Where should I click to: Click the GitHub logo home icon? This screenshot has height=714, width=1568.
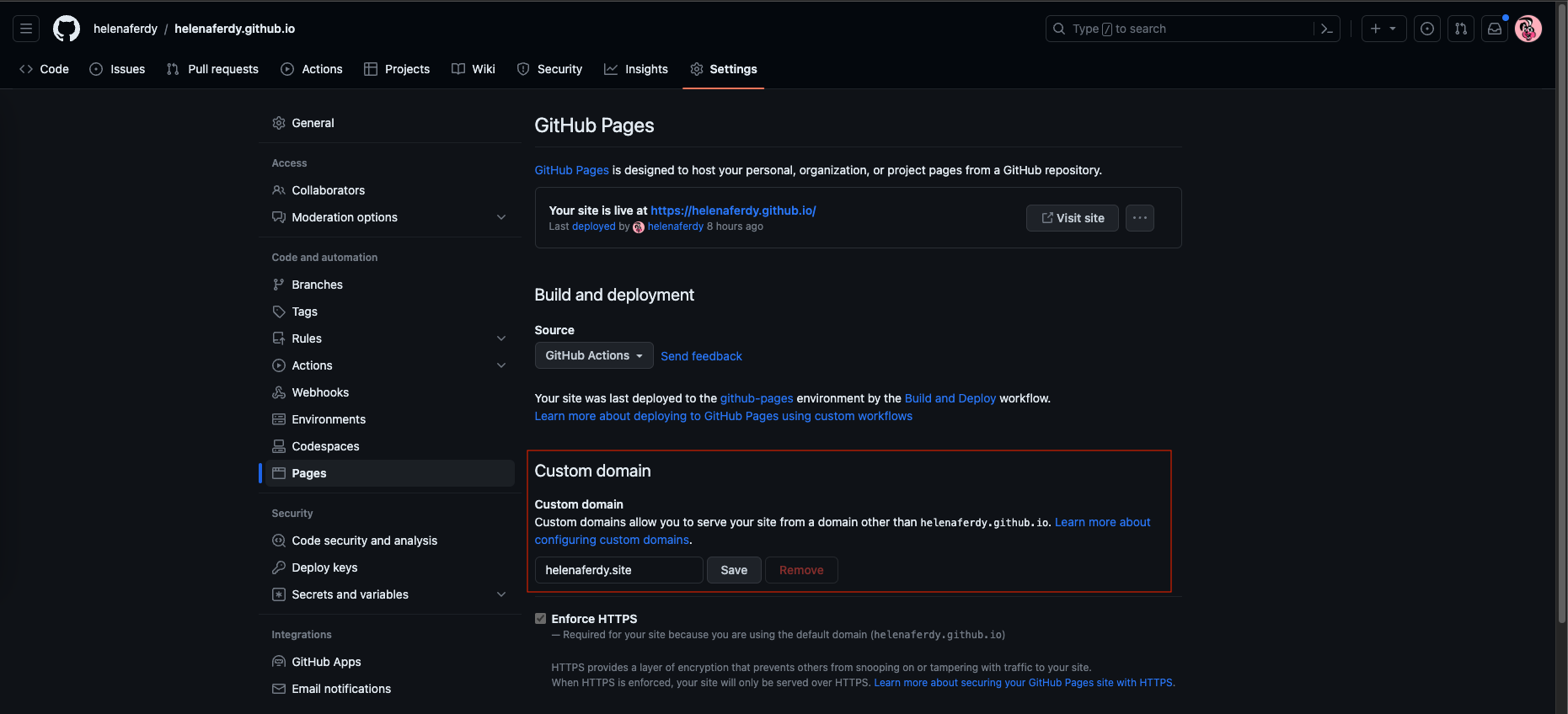point(67,29)
